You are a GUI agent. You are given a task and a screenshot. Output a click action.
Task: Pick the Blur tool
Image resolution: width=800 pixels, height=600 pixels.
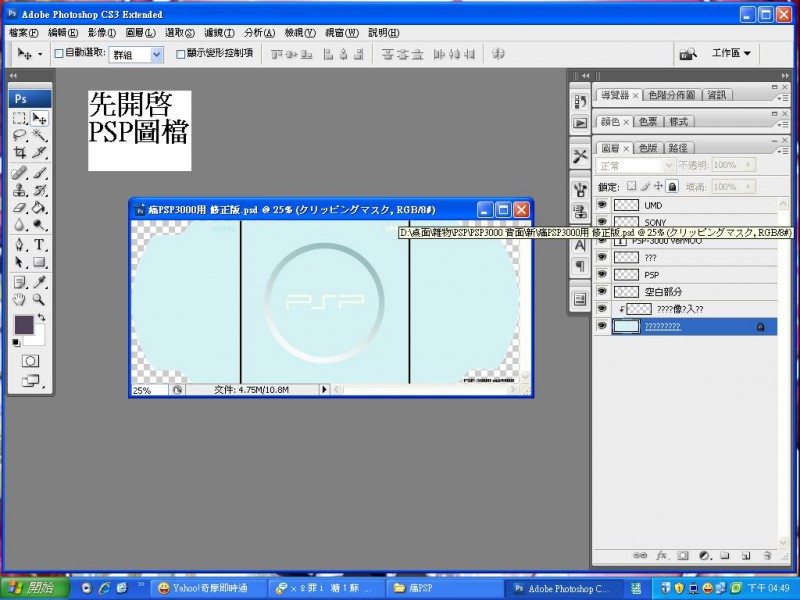click(19, 224)
